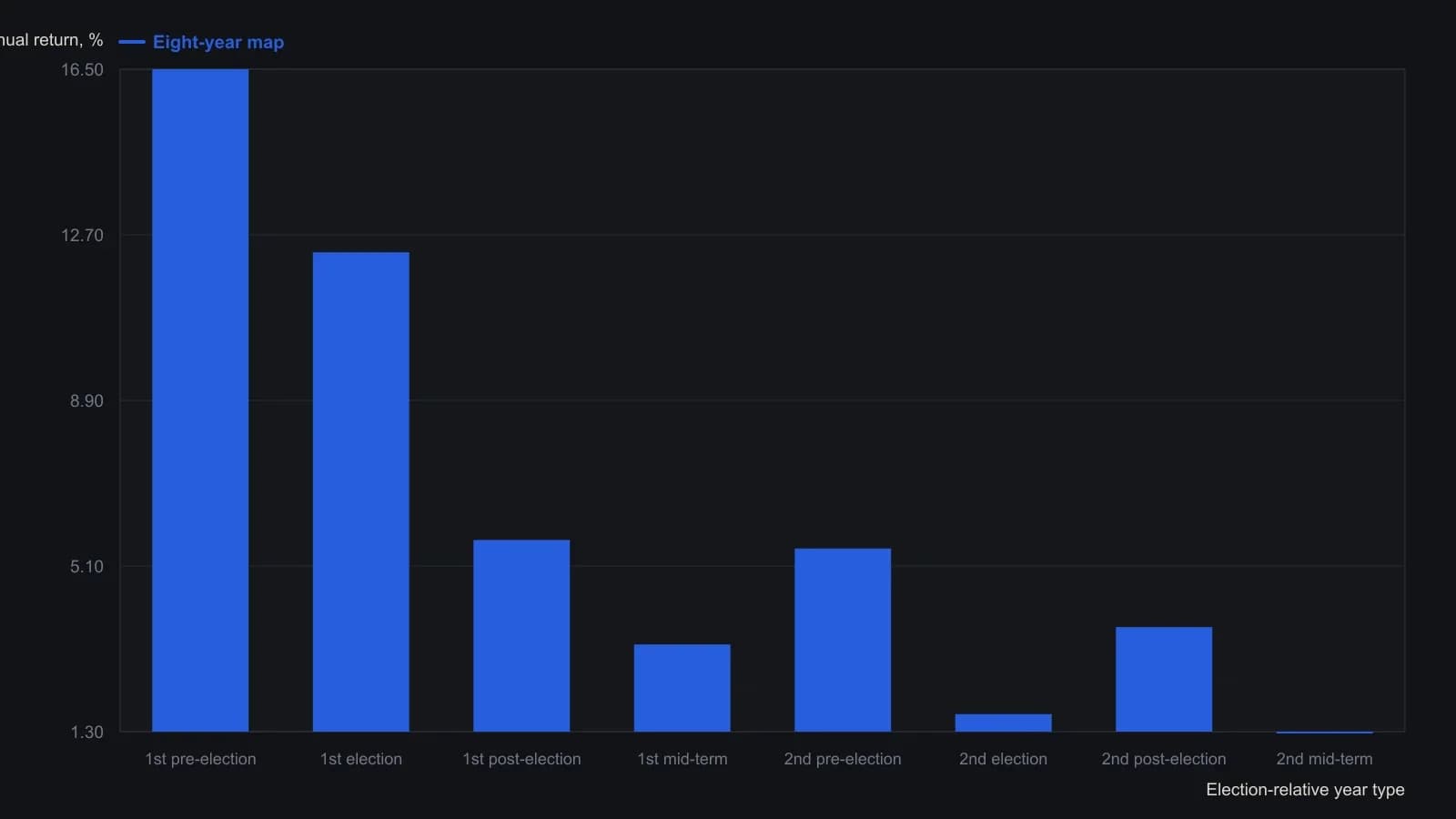
Task: Select the 2nd pre-election bar
Action: pos(843,640)
